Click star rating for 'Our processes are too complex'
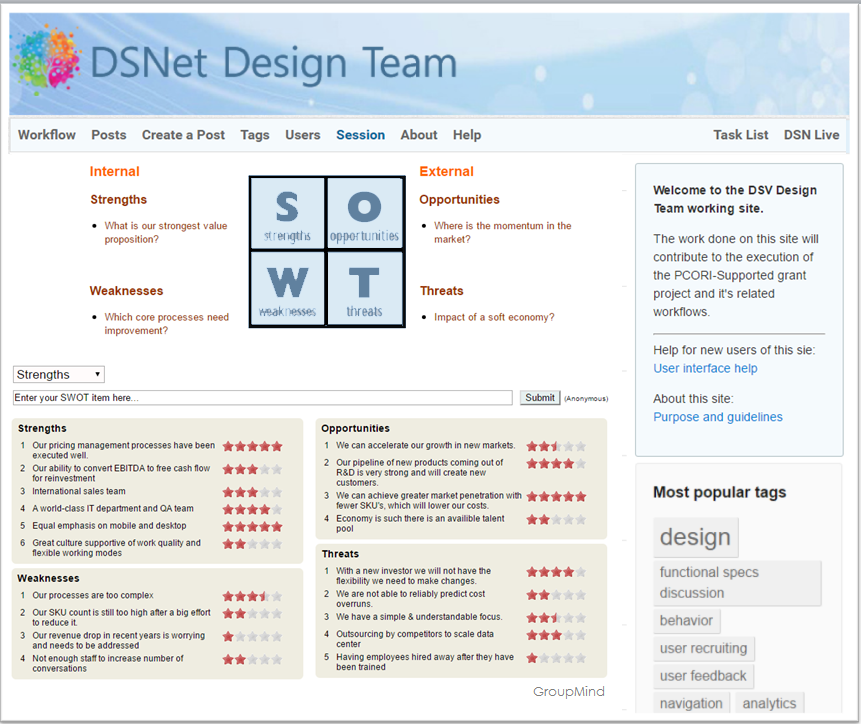Screen dimensions: 861x724 252,596
